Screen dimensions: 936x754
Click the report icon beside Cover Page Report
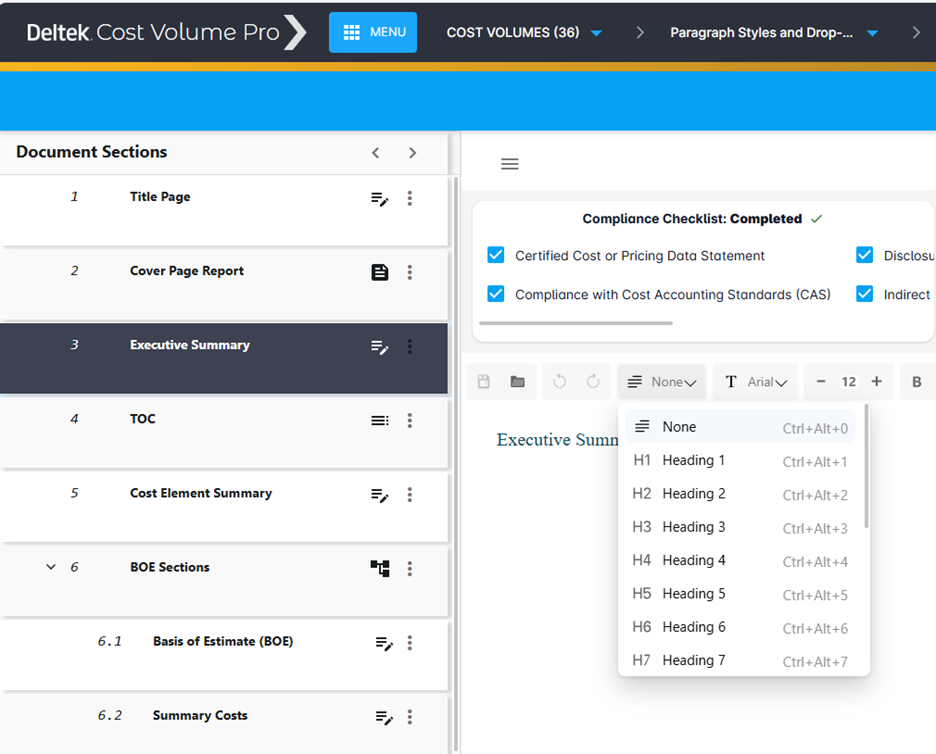pos(380,272)
